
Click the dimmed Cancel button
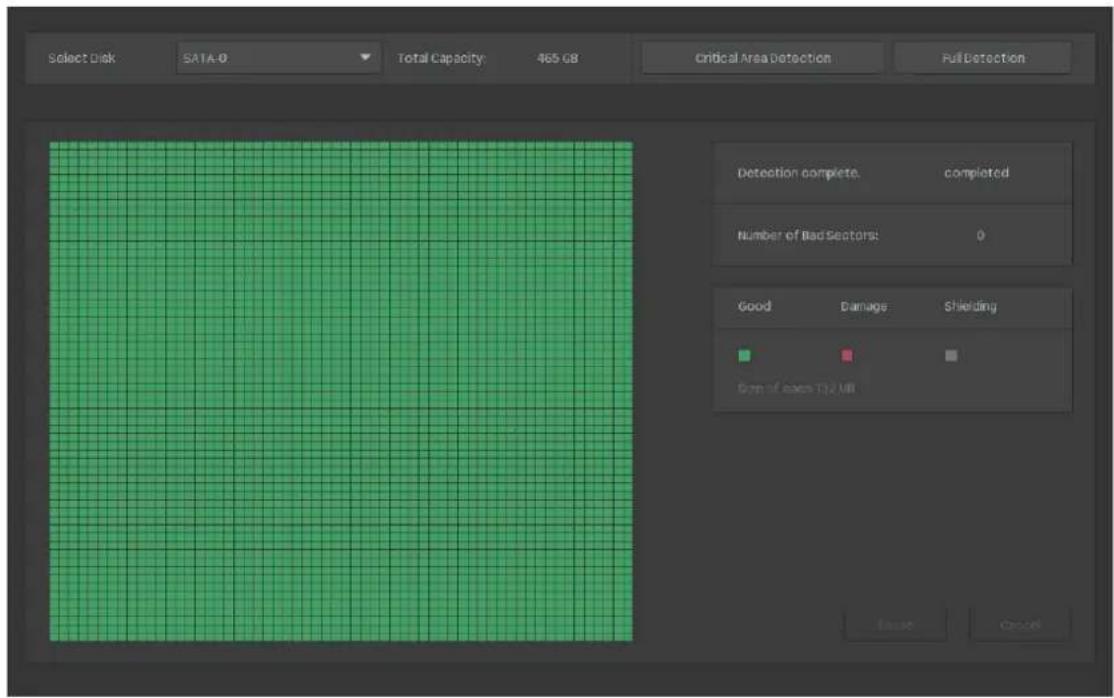[x=1020, y=624]
